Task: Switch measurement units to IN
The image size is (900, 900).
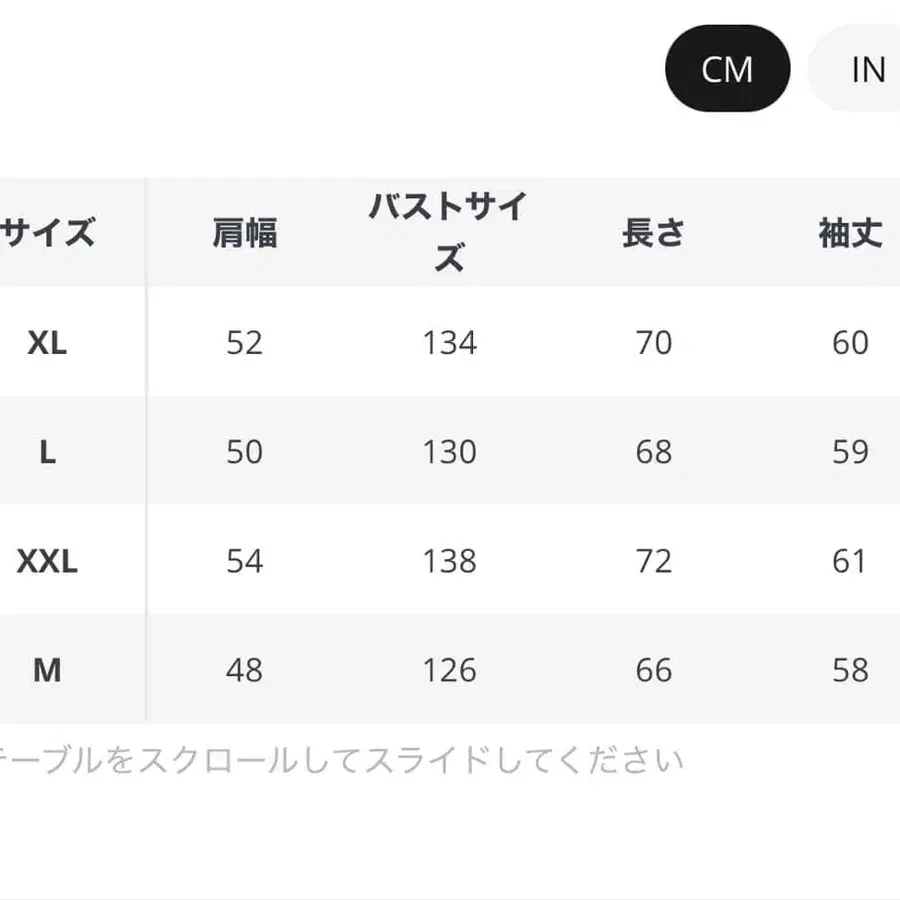Action: click(868, 68)
